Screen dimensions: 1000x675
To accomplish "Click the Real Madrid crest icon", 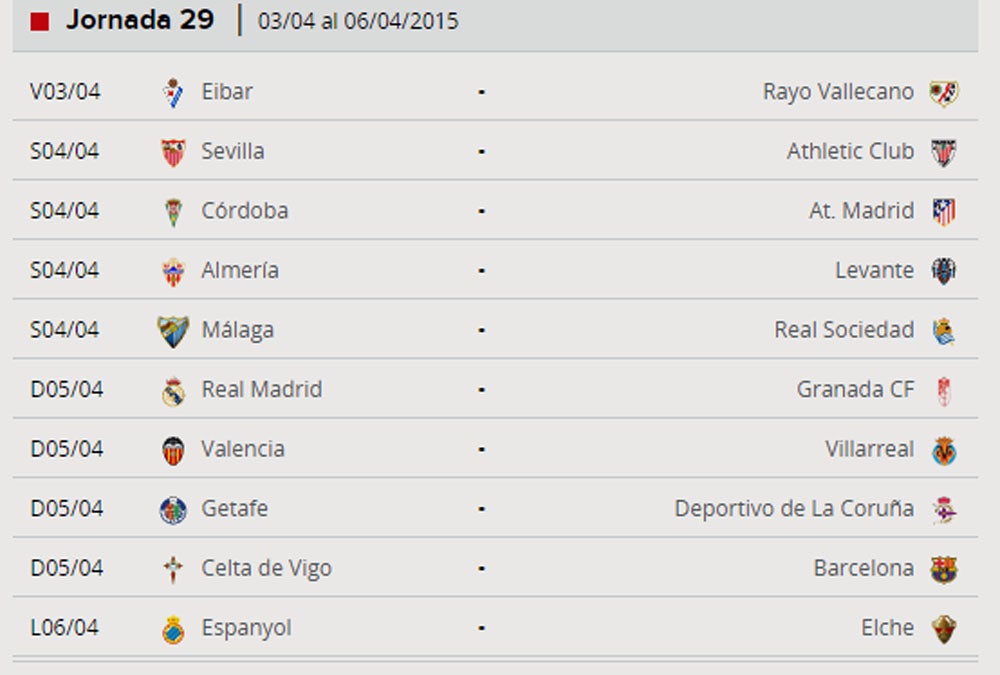I will pos(174,390).
